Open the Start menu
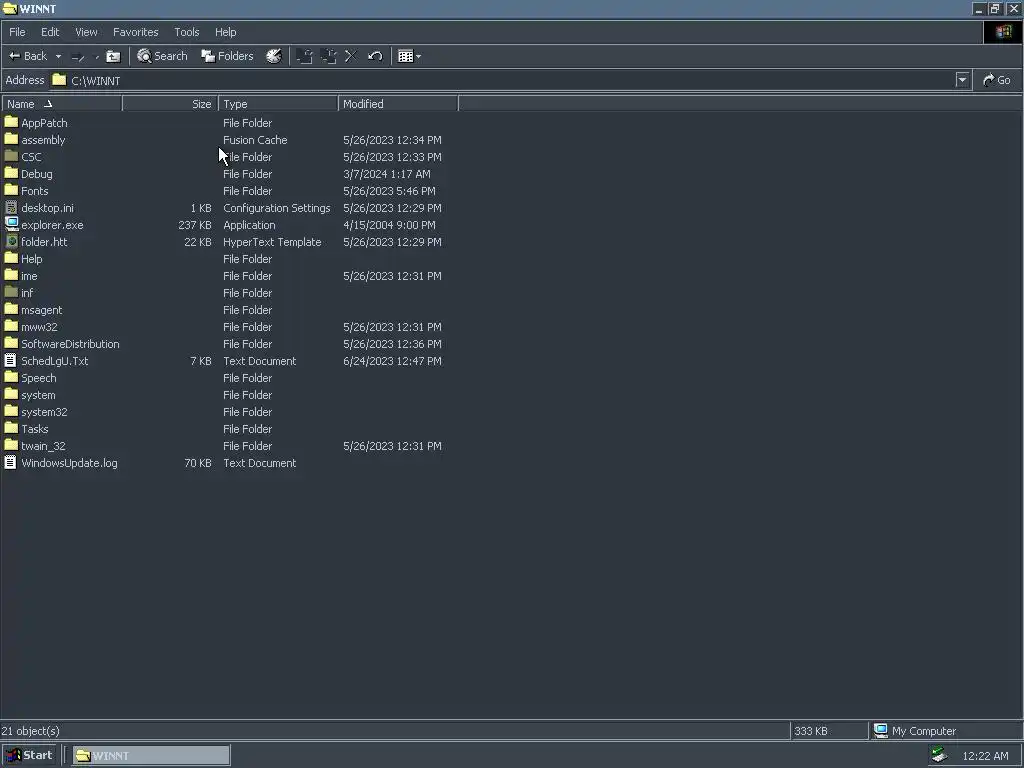Image resolution: width=1024 pixels, height=768 pixels. [29, 755]
